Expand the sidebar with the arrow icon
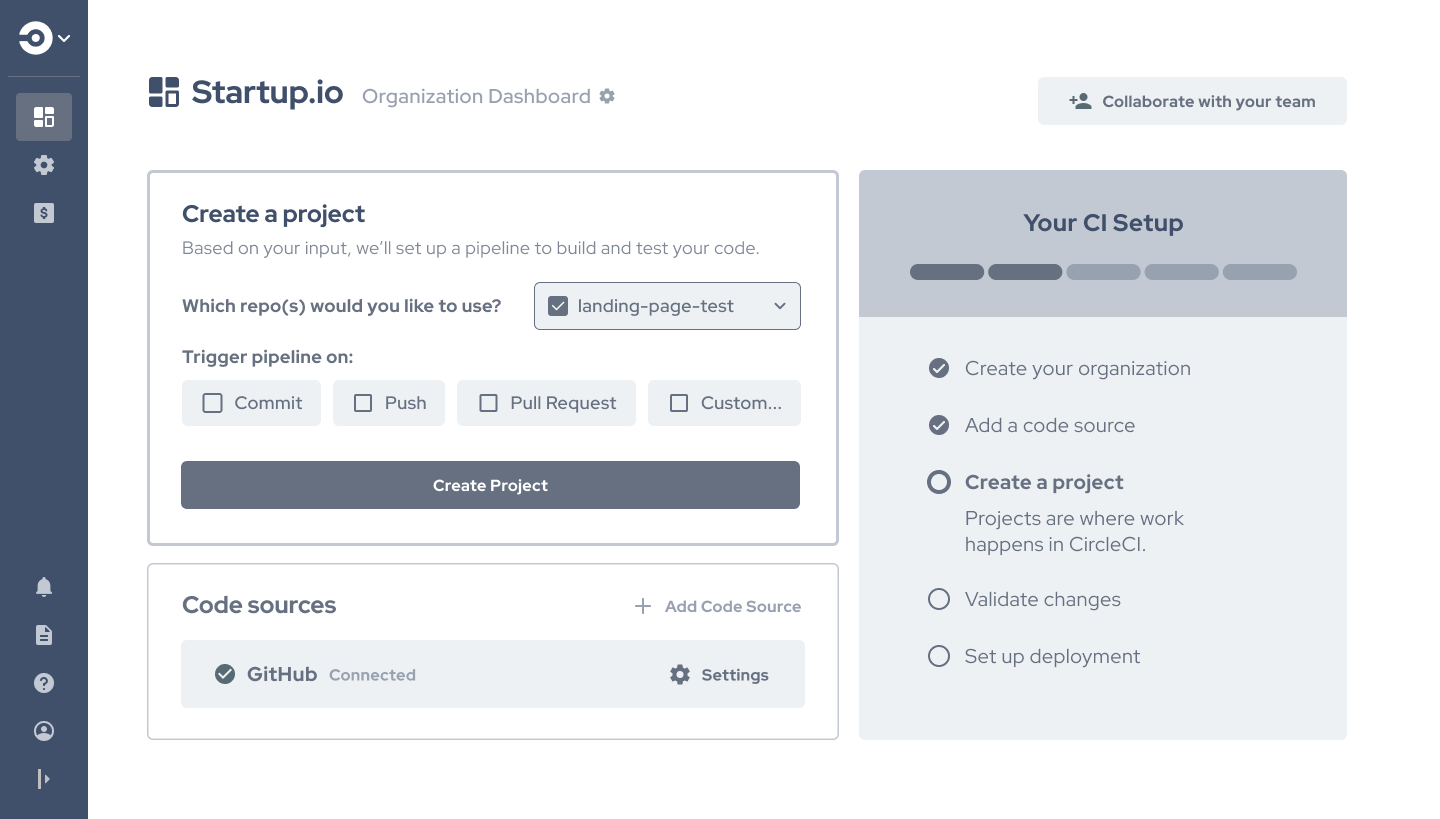 [44, 779]
